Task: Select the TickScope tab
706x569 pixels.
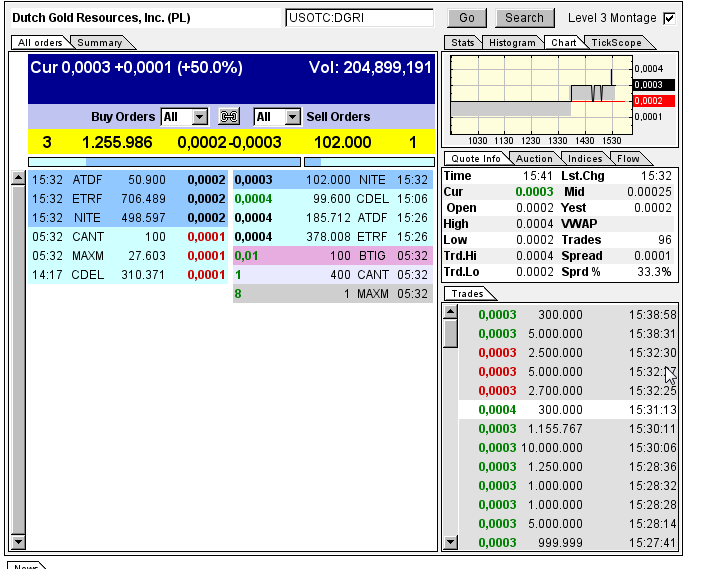Action: [616, 43]
